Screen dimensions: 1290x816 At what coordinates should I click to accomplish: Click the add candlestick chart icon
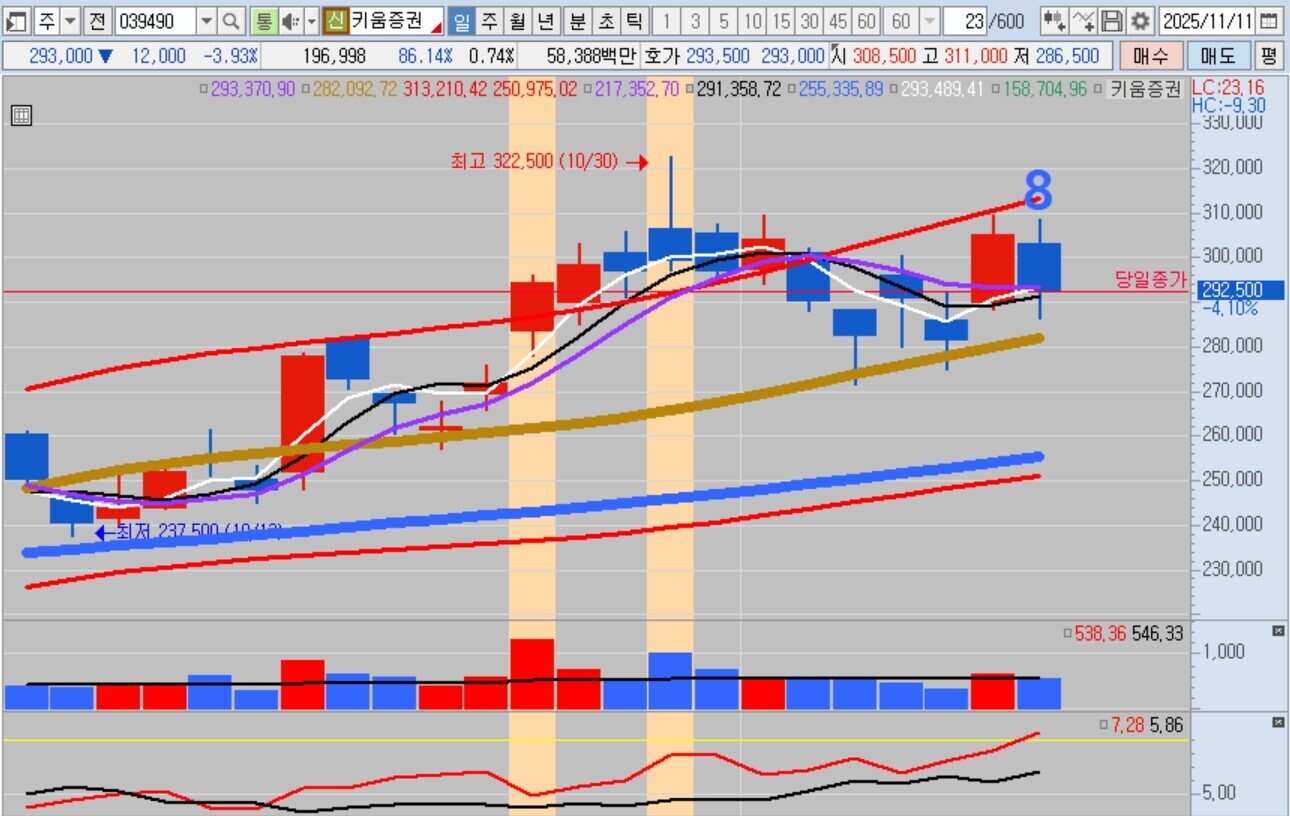(1053, 20)
